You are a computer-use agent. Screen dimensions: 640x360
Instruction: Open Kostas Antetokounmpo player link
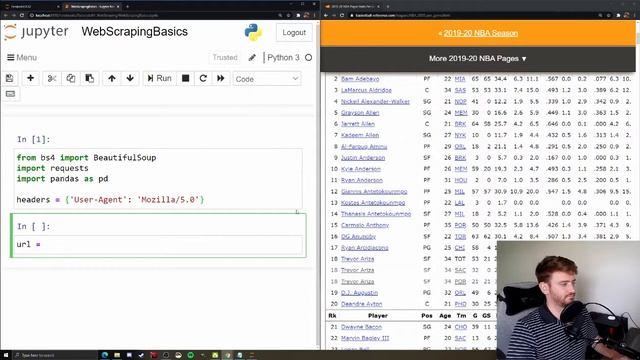coord(373,202)
